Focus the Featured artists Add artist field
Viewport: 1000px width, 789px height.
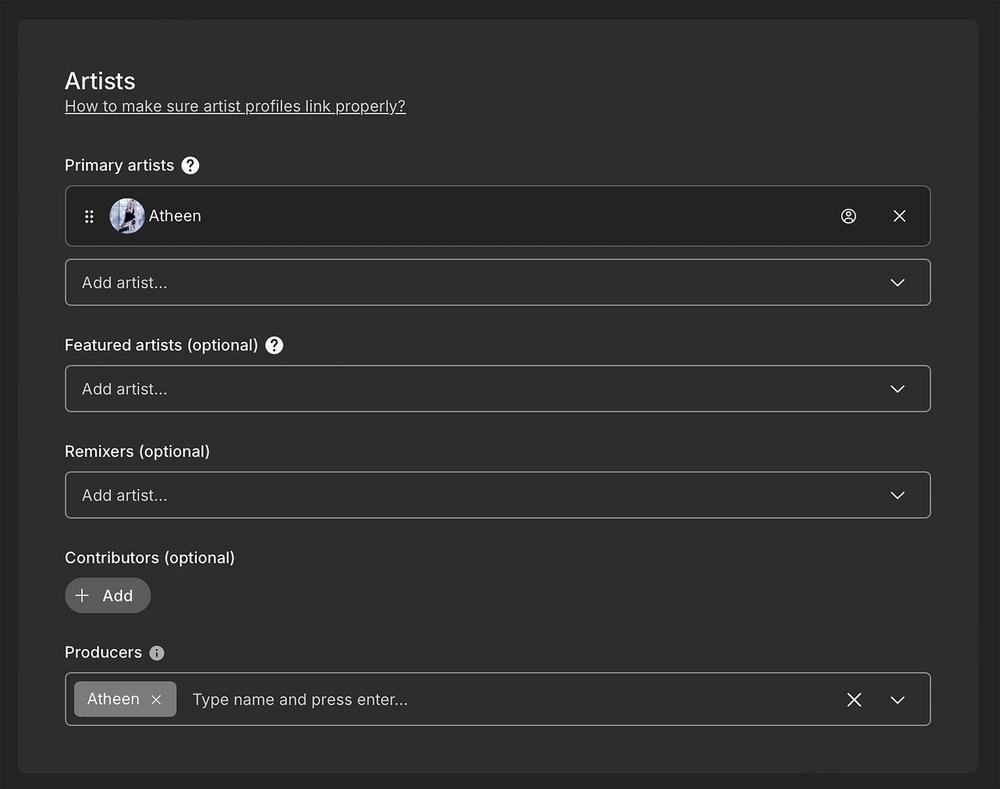tap(470, 389)
